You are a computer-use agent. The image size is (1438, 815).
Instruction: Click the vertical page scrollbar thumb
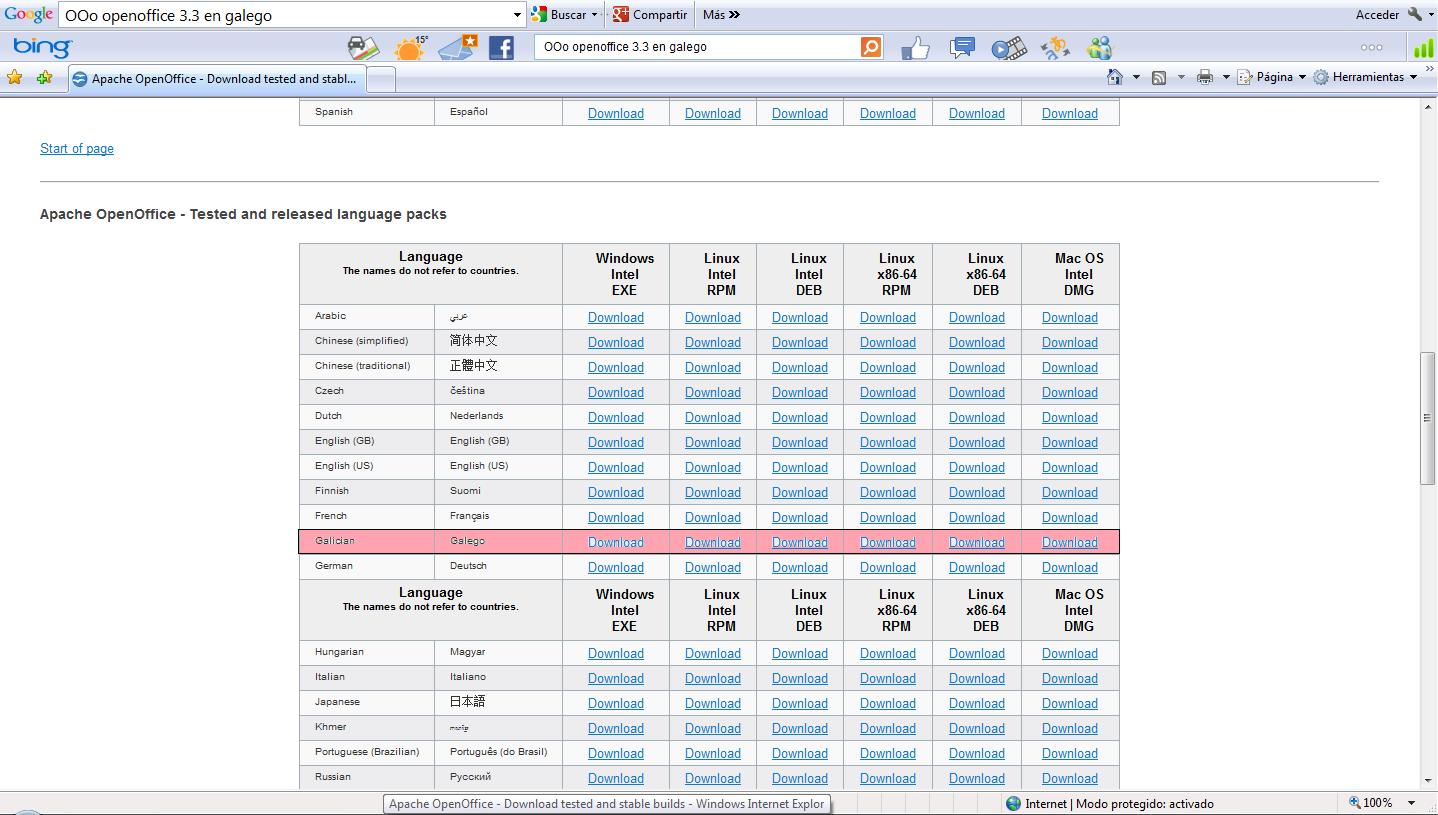(x=1428, y=418)
